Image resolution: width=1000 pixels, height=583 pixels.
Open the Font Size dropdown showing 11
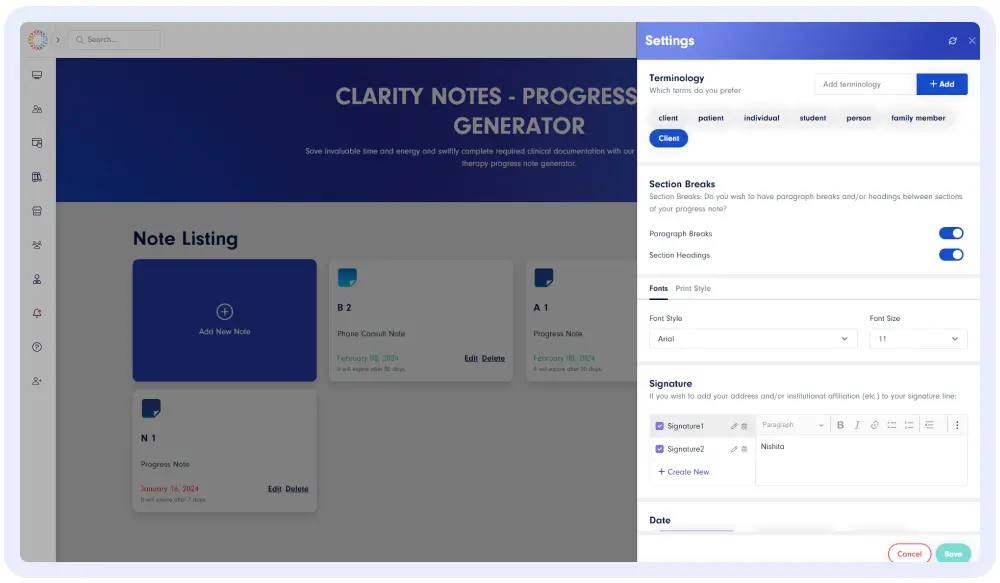(918, 339)
